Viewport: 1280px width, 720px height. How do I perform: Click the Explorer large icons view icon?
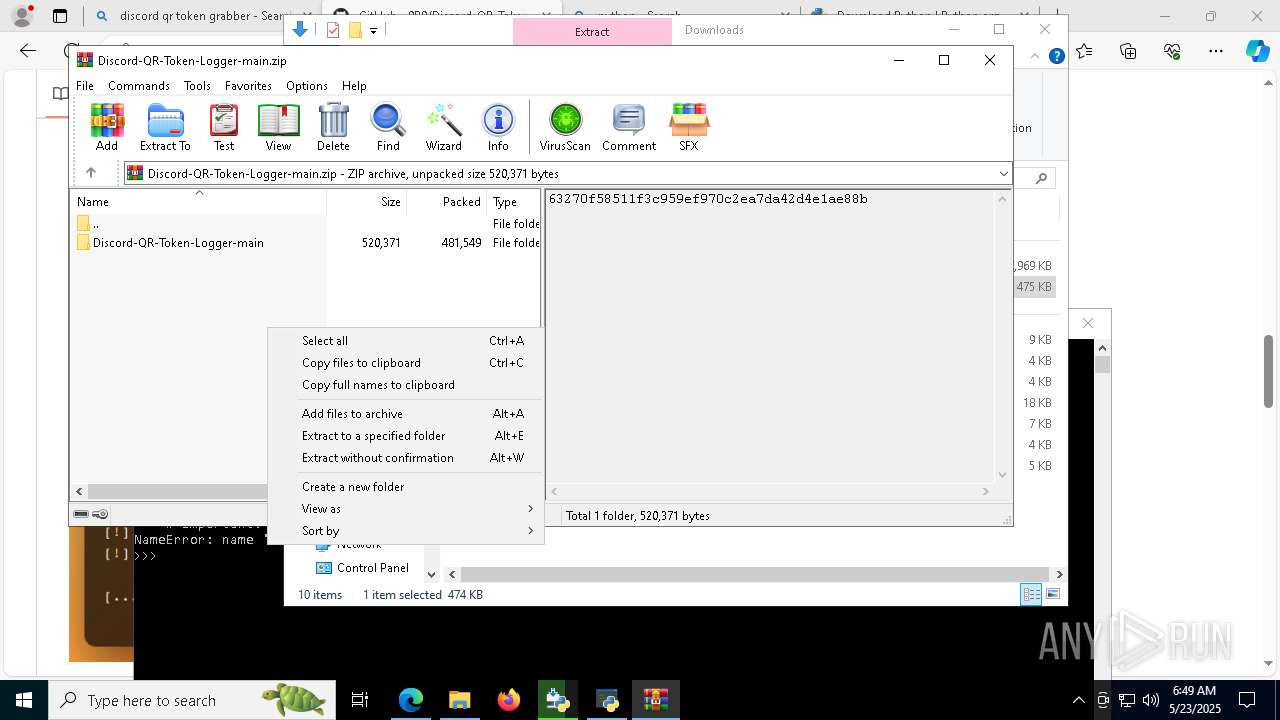(x=1052, y=595)
